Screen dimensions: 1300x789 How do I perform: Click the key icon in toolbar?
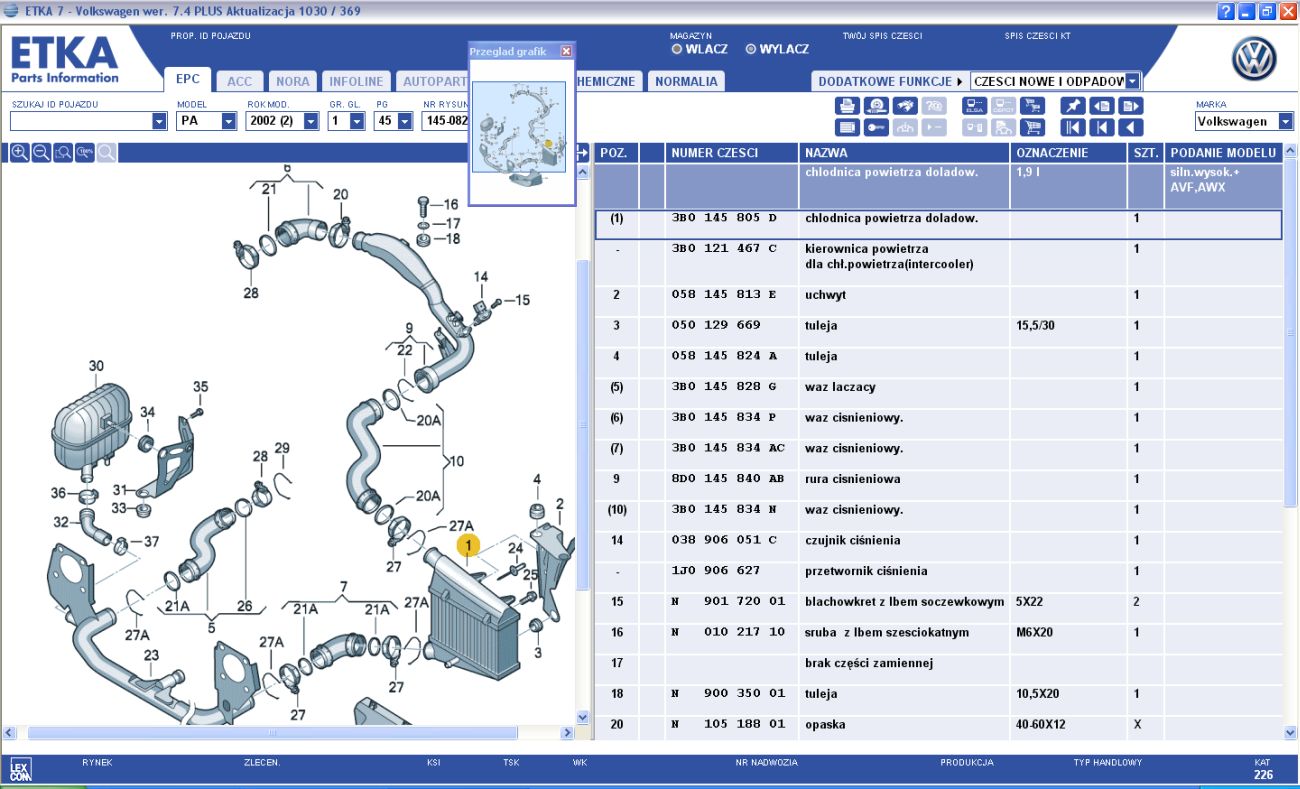pyautogui.click(x=876, y=127)
